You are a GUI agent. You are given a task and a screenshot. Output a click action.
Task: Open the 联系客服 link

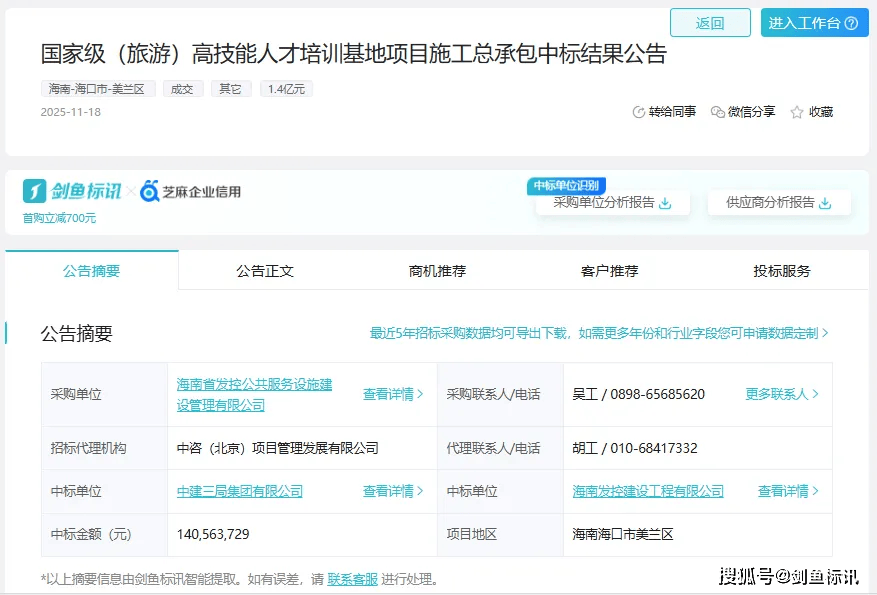click(x=352, y=579)
